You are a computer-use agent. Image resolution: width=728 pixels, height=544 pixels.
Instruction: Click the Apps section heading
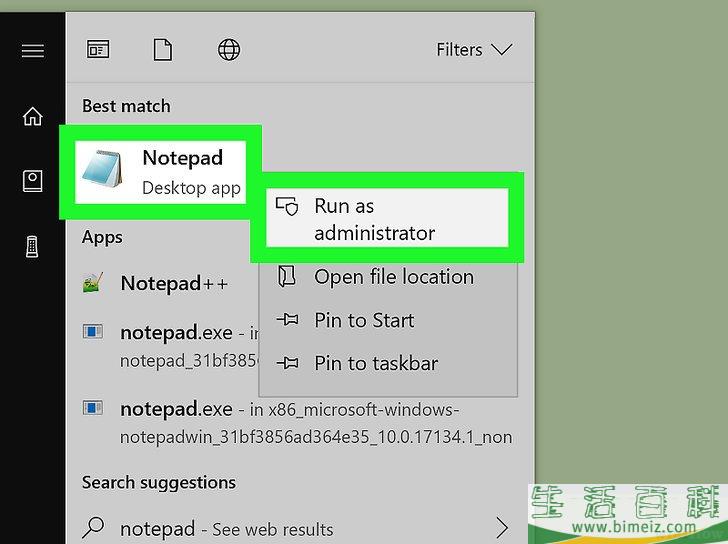(102, 237)
